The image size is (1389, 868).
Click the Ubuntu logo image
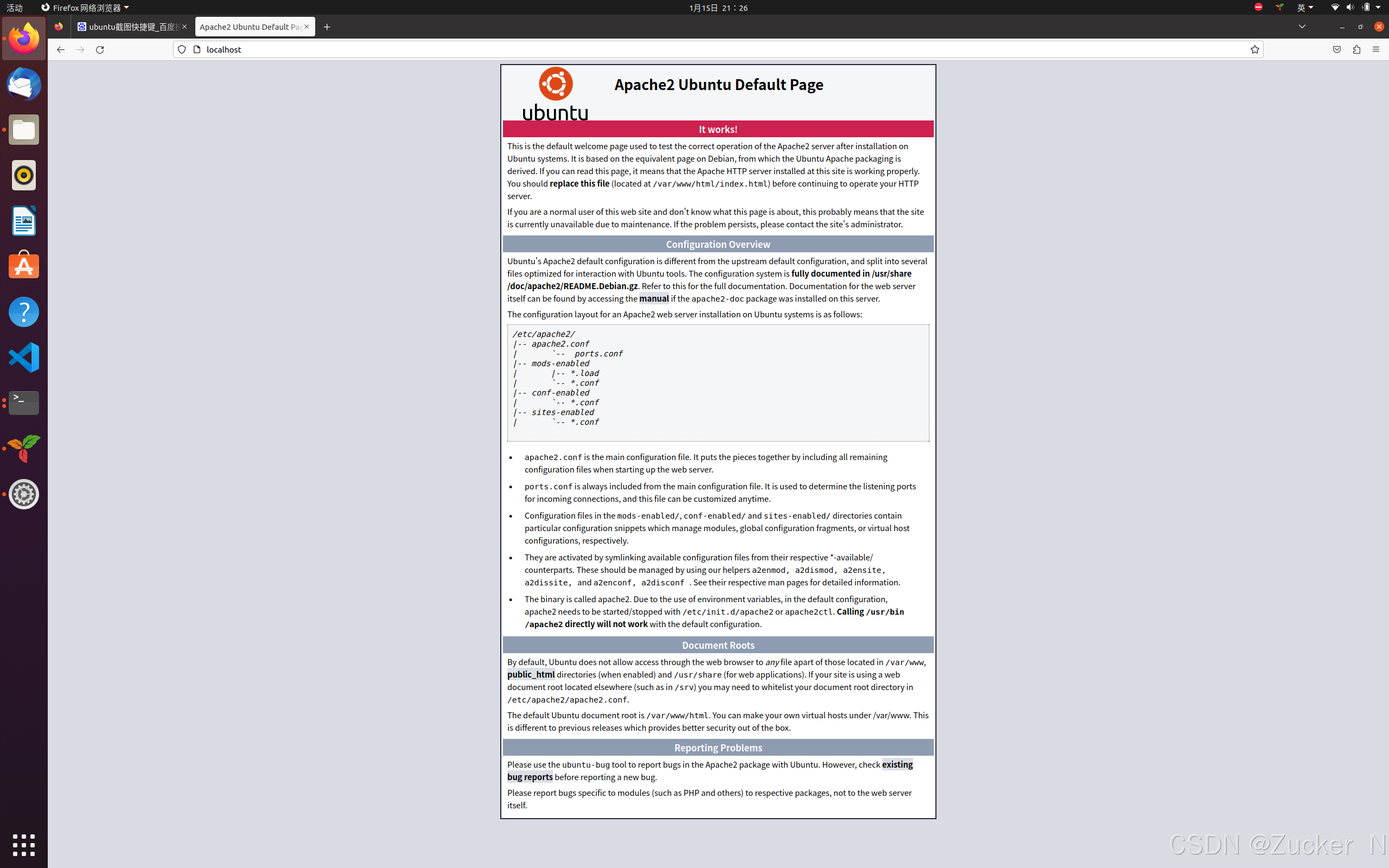[x=555, y=93]
